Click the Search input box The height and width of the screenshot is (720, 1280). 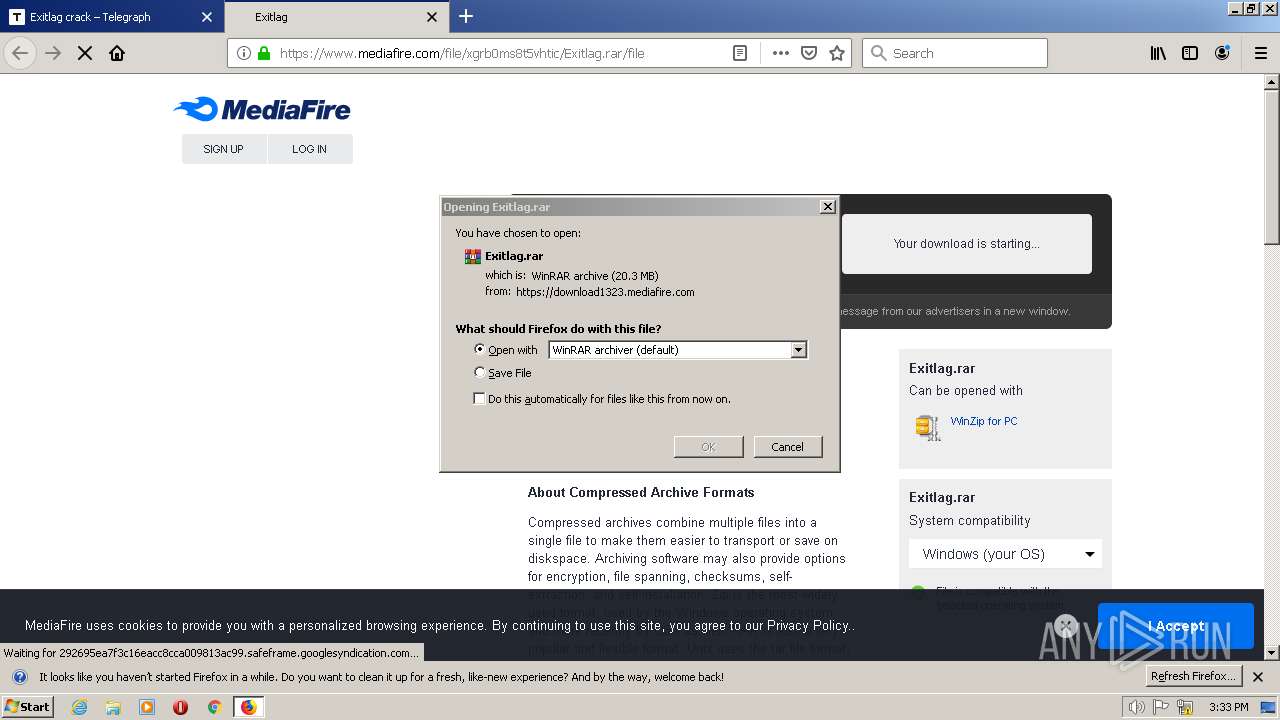pyautogui.click(x=955, y=53)
